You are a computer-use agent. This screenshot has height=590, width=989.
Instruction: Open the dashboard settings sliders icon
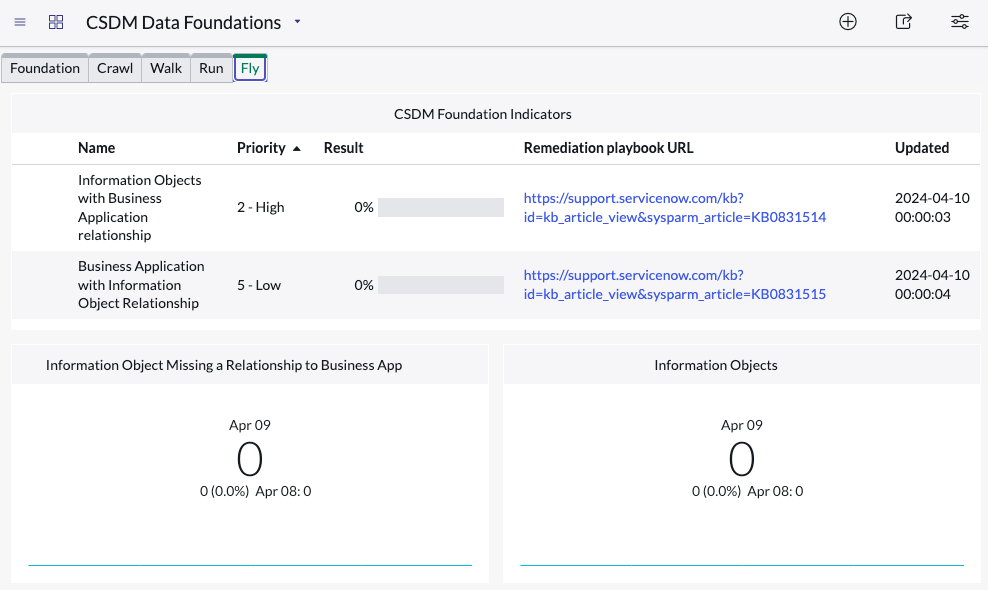tap(959, 21)
